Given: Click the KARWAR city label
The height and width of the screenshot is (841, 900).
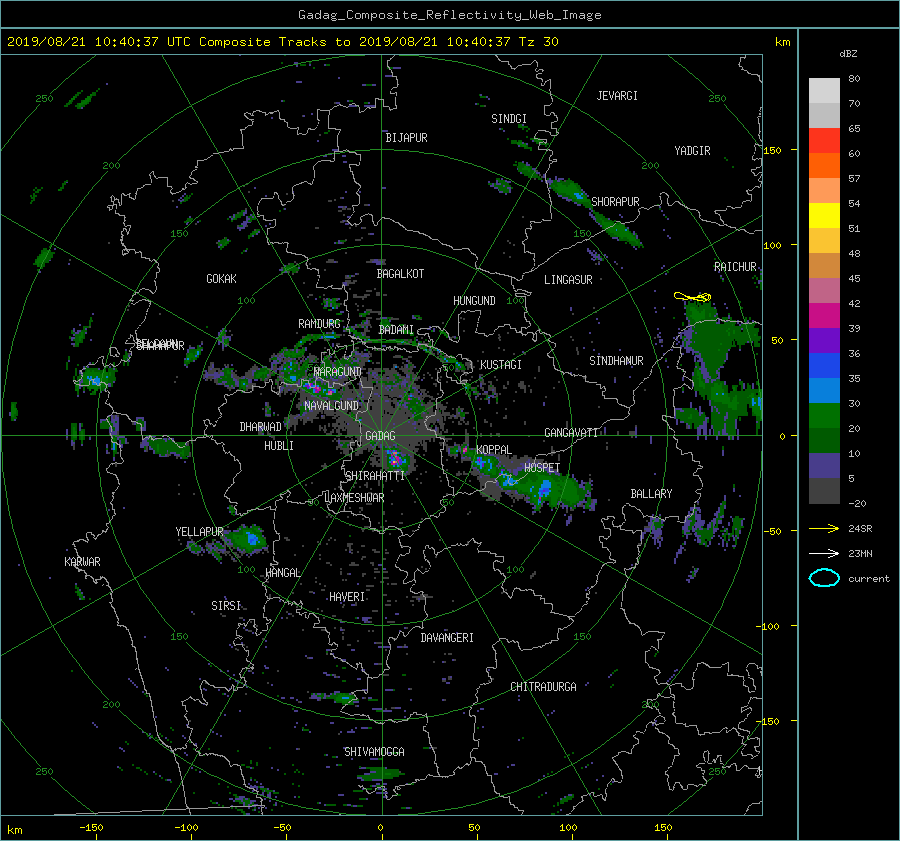Looking at the screenshot, I should pyautogui.click(x=82, y=561).
